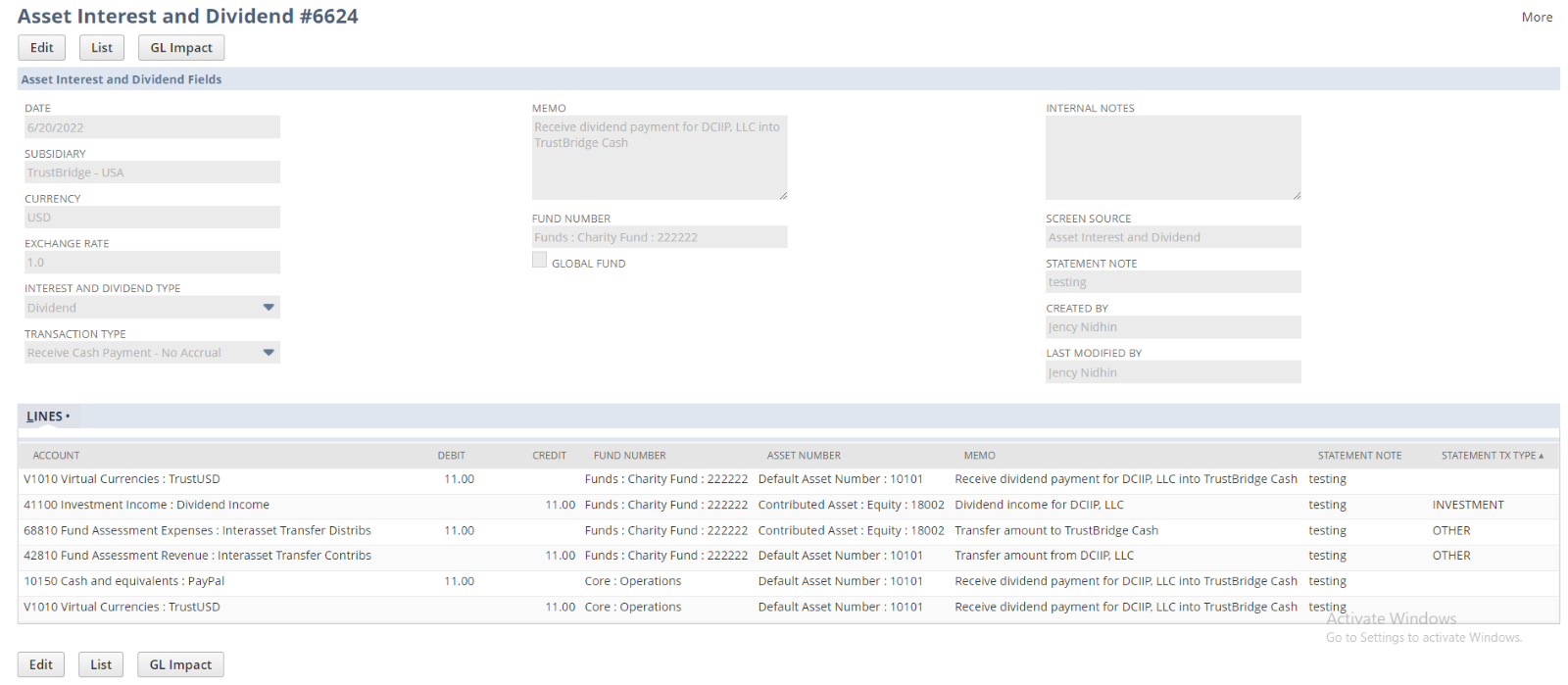The width and height of the screenshot is (1568, 685).
Task: Click the bottom List button
Action: [x=101, y=664]
